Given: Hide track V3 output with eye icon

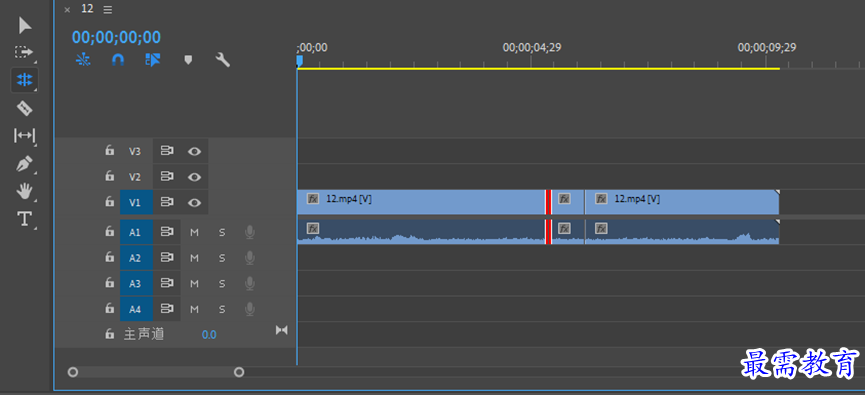Looking at the screenshot, I should (x=194, y=151).
